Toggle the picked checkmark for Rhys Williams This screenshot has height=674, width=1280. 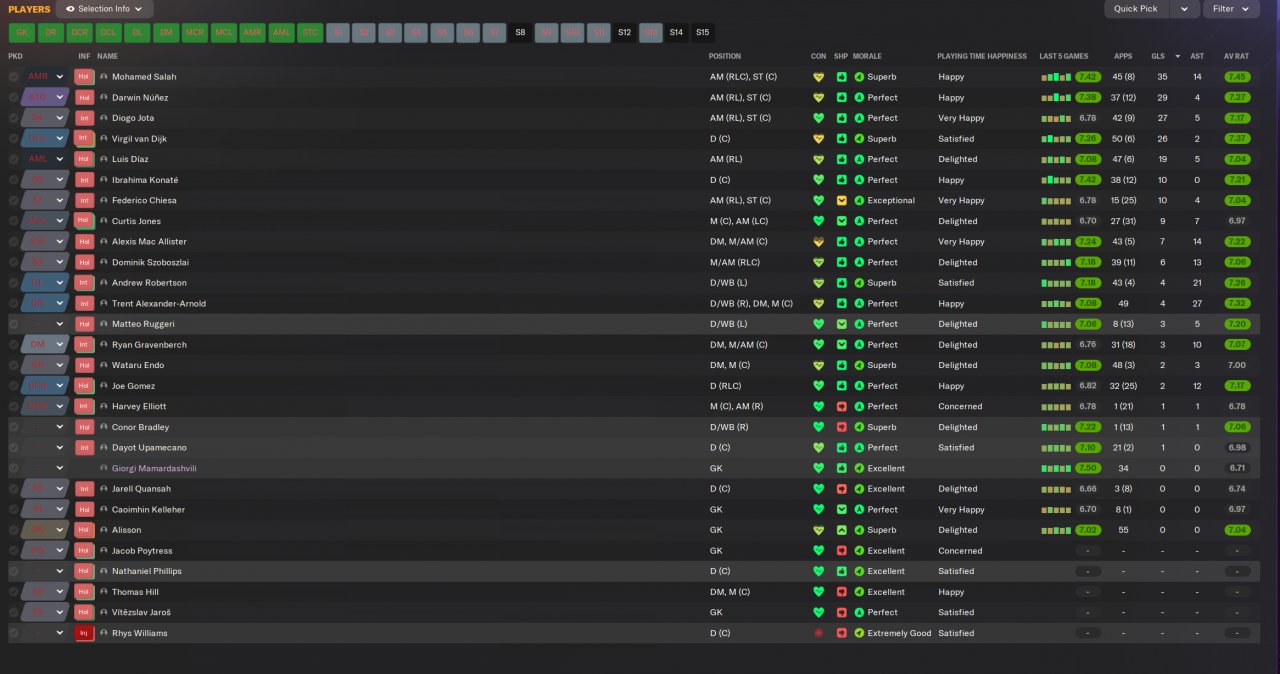coord(14,633)
